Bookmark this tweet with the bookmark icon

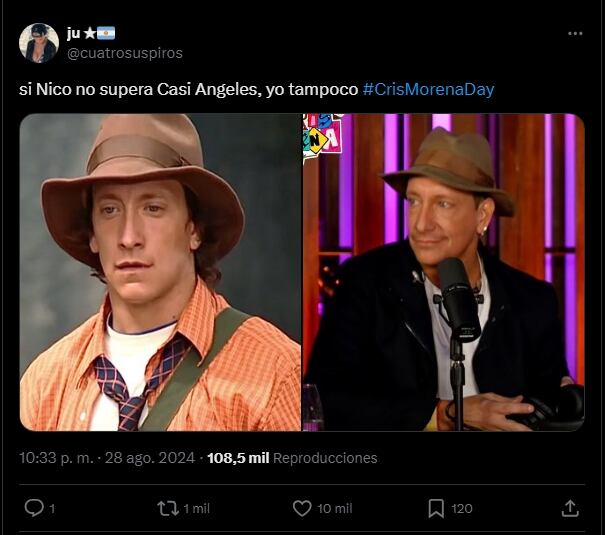436,508
